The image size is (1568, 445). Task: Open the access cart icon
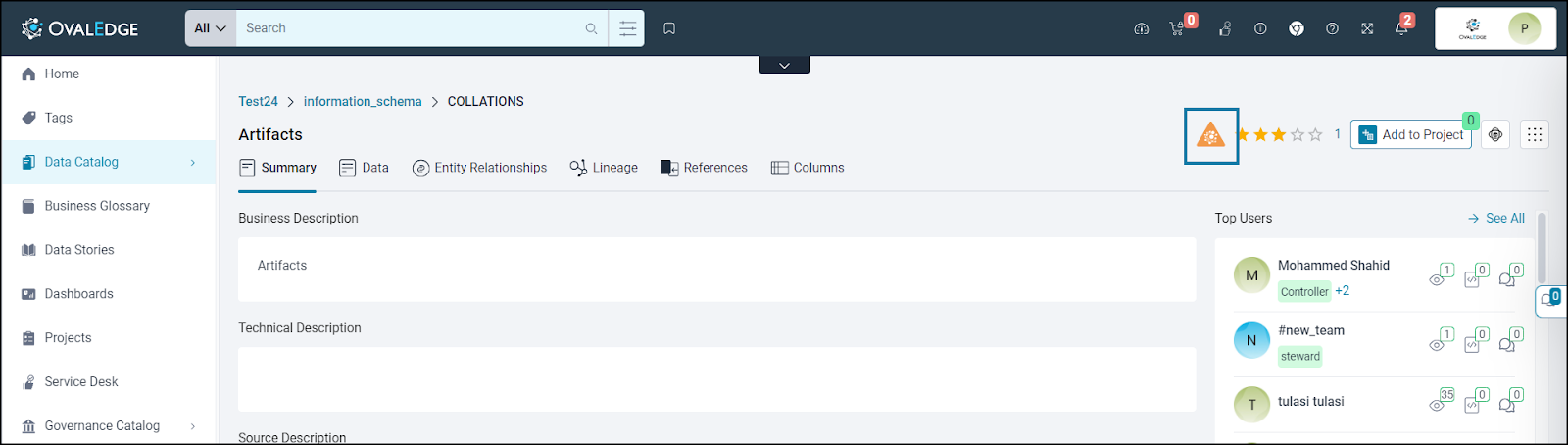point(1177,28)
